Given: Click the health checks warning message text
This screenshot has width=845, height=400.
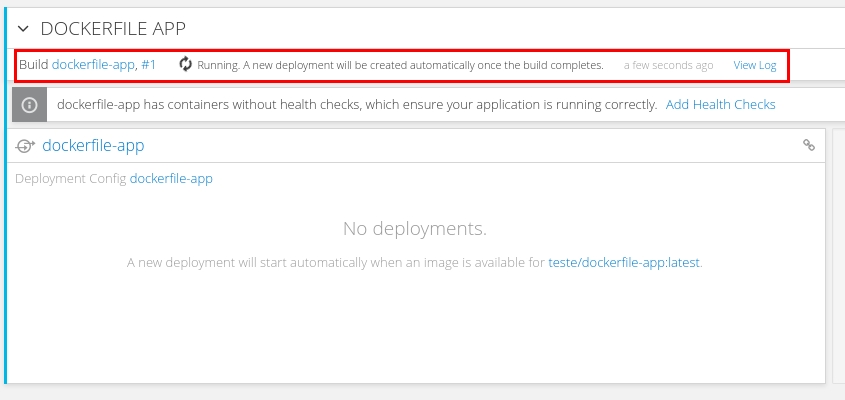Looking at the screenshot, I should (357, 104).
